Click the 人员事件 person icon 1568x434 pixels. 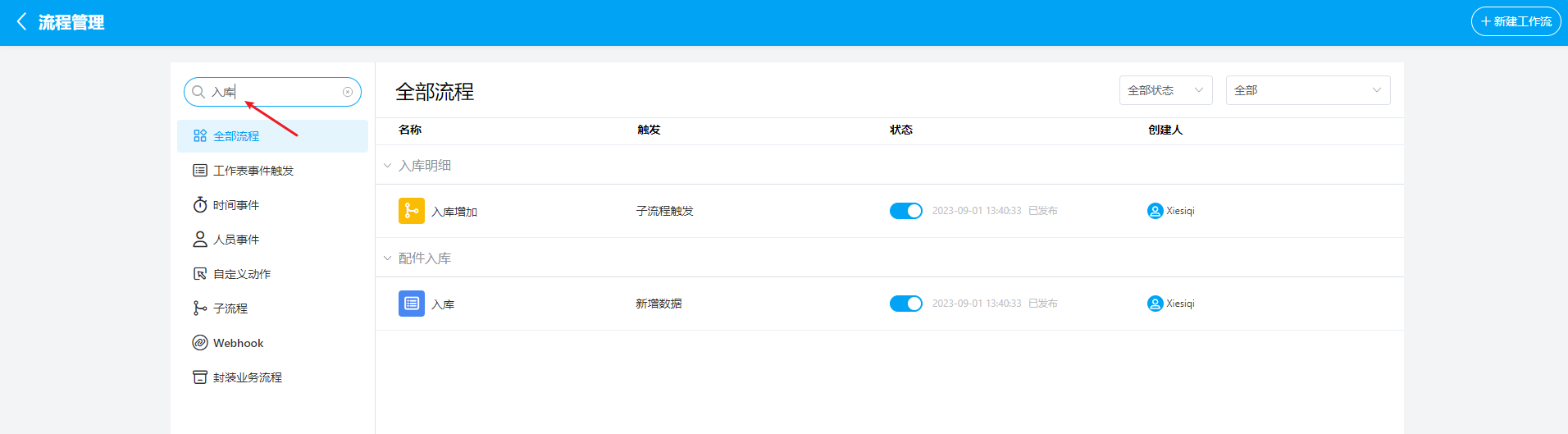tap(200, 240)
